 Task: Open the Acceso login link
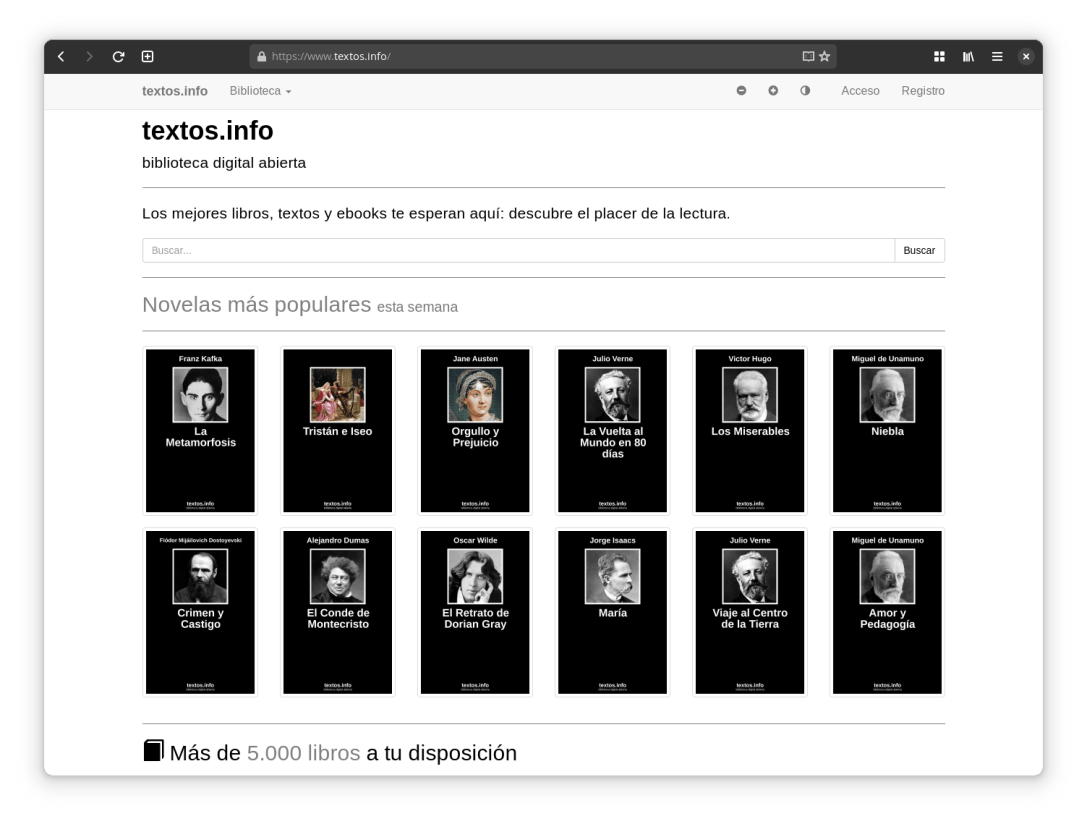click(860, 91)
